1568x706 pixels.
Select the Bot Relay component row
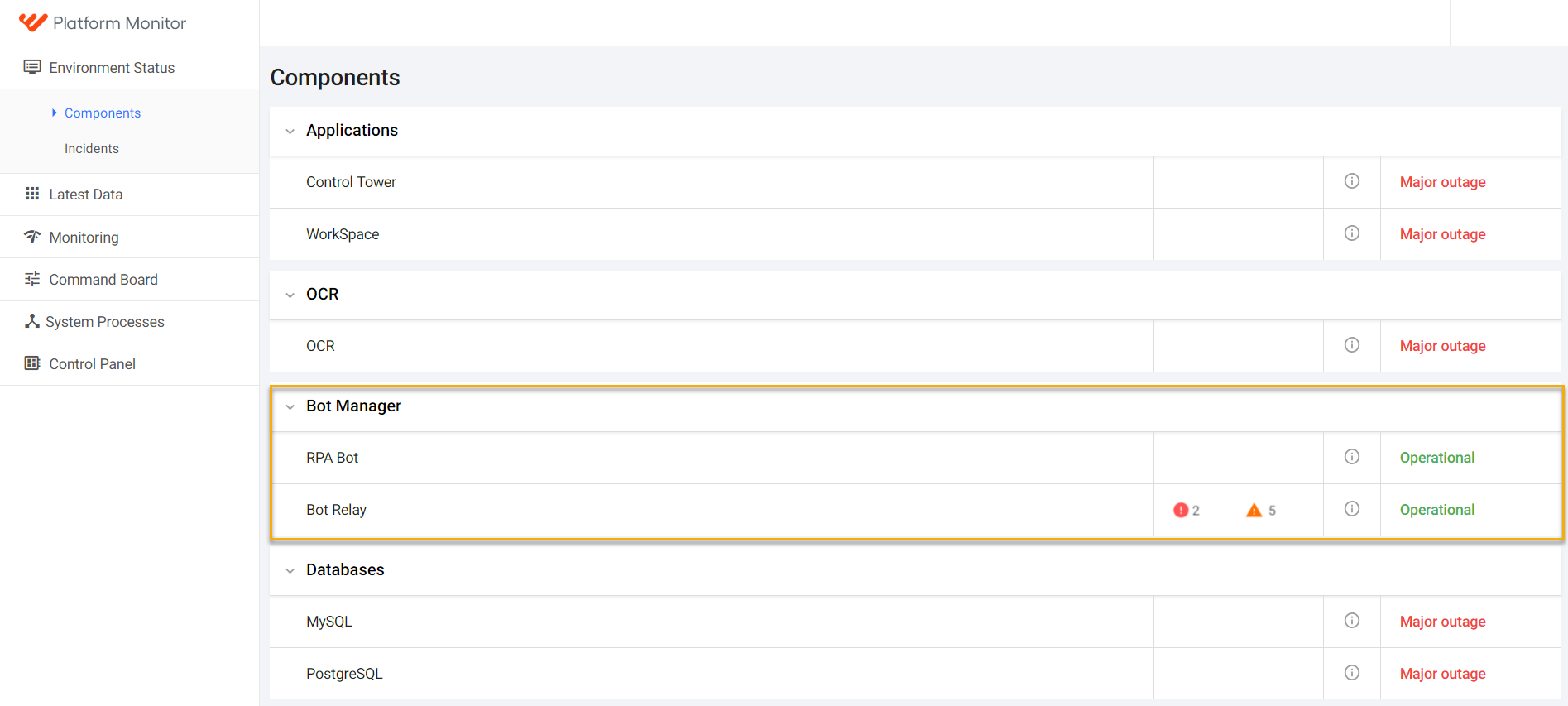coord(915,510)
